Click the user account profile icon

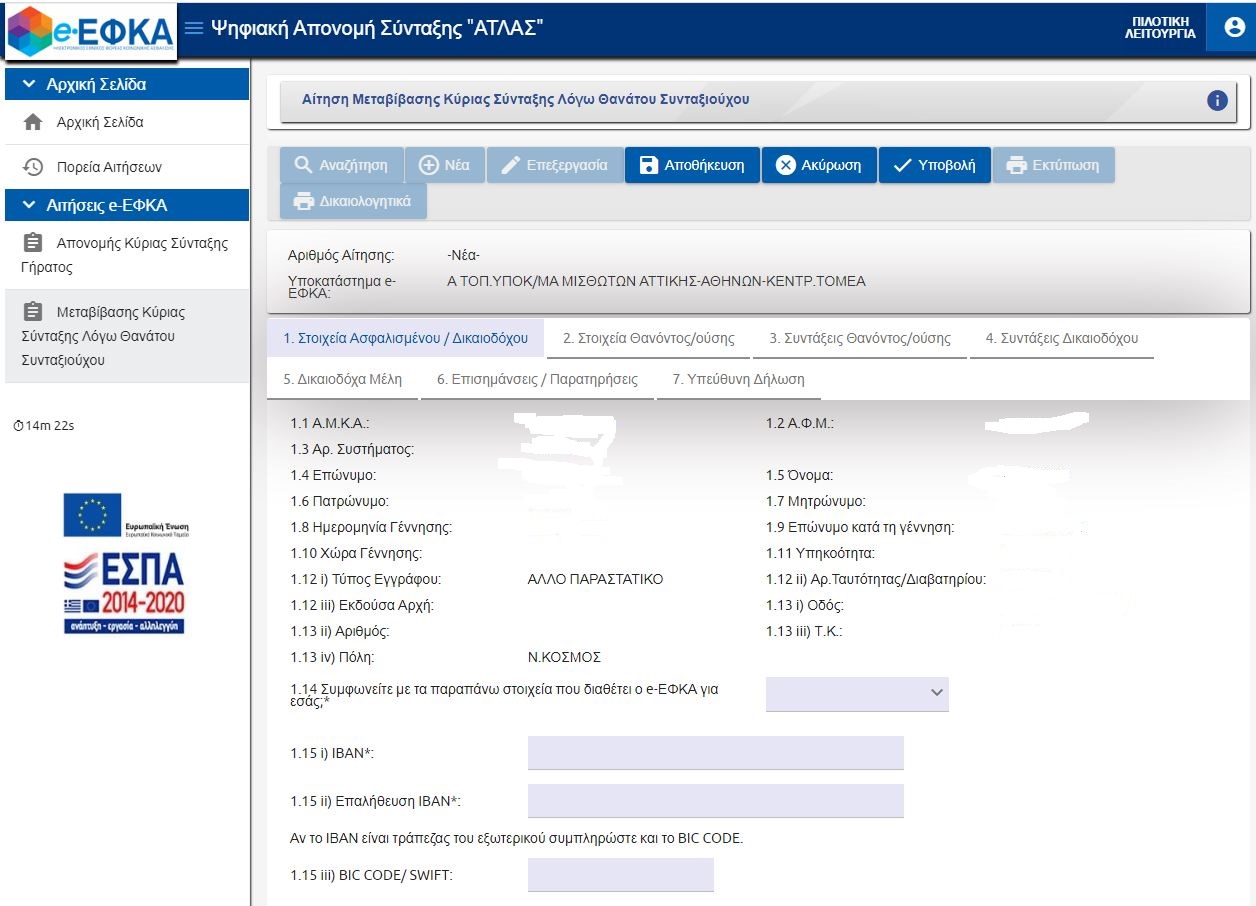pos(1229,27)
